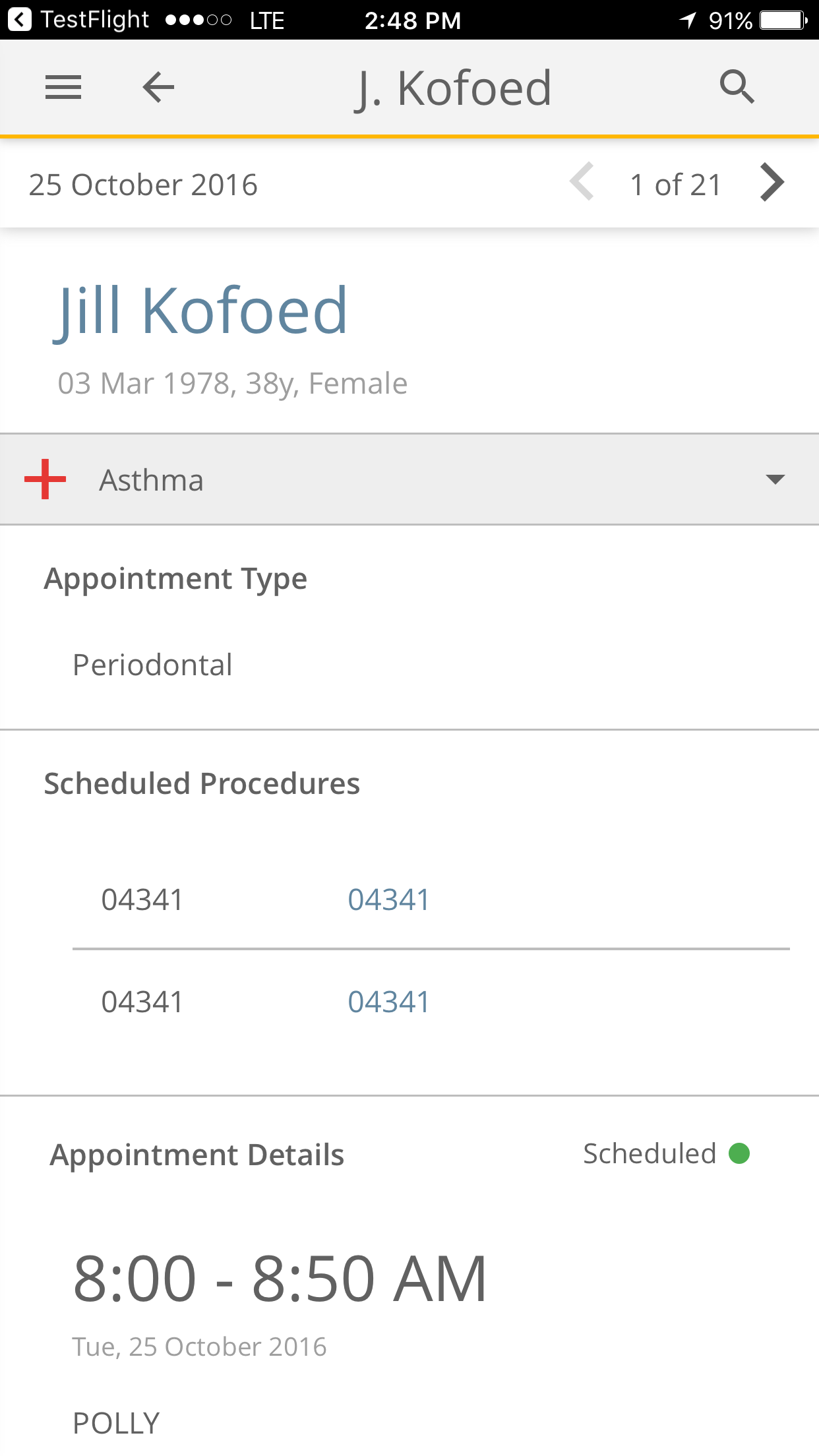Tap the 1 of 21 page counter
The image size is (819, 1456).
tap(675, 185)
